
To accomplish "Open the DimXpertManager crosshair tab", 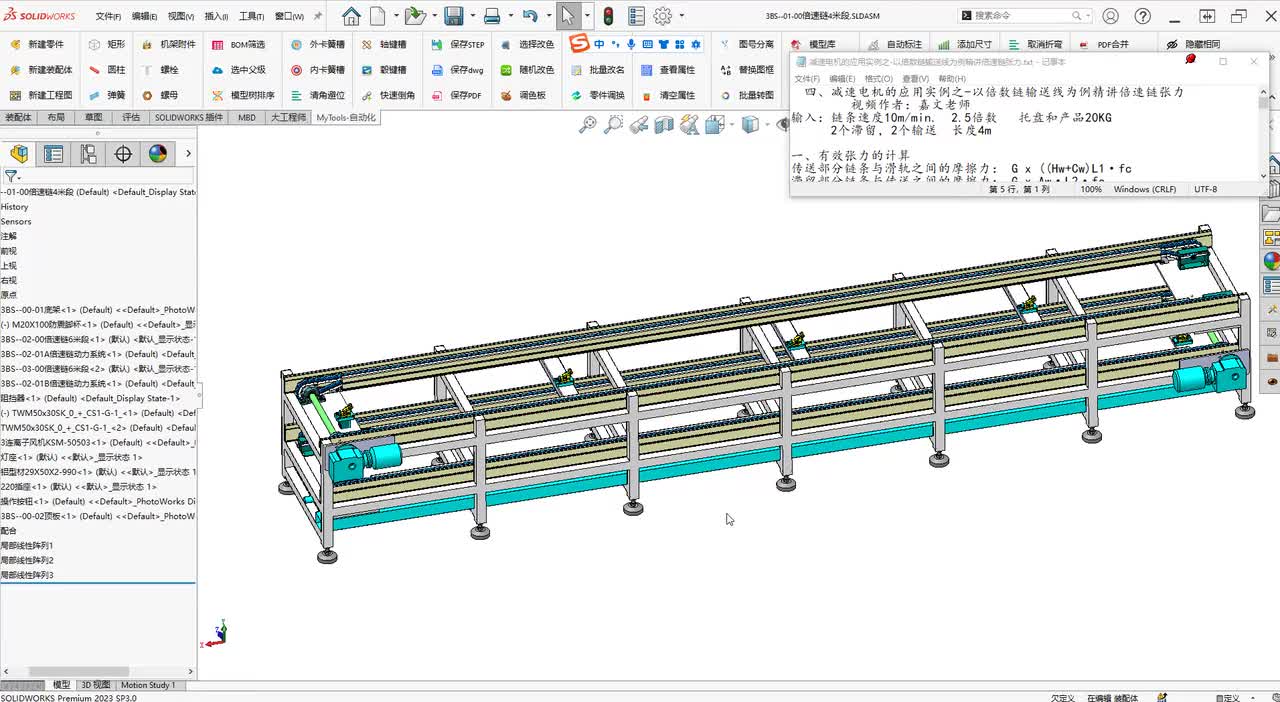I will [x=123, y=154].
